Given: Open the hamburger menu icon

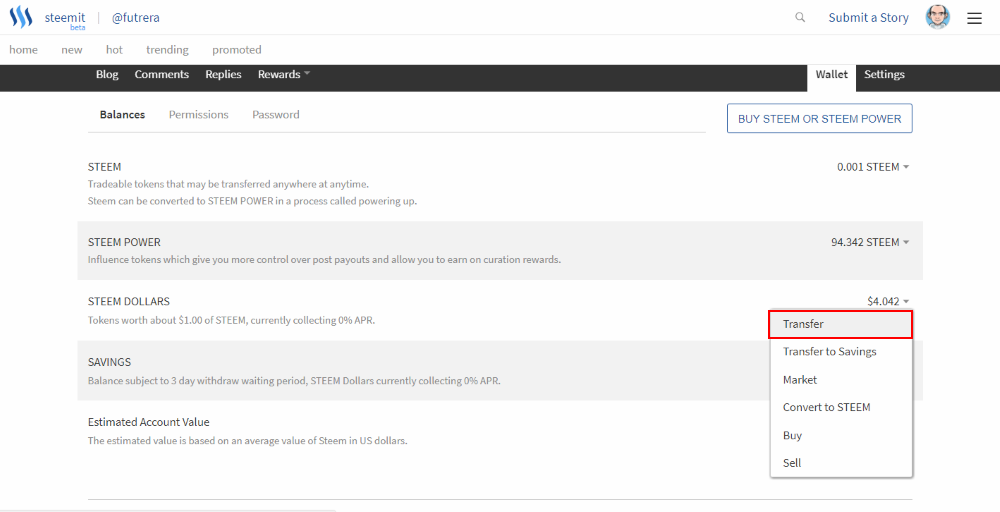Looking at the screenshot, I should pos(974,17).
